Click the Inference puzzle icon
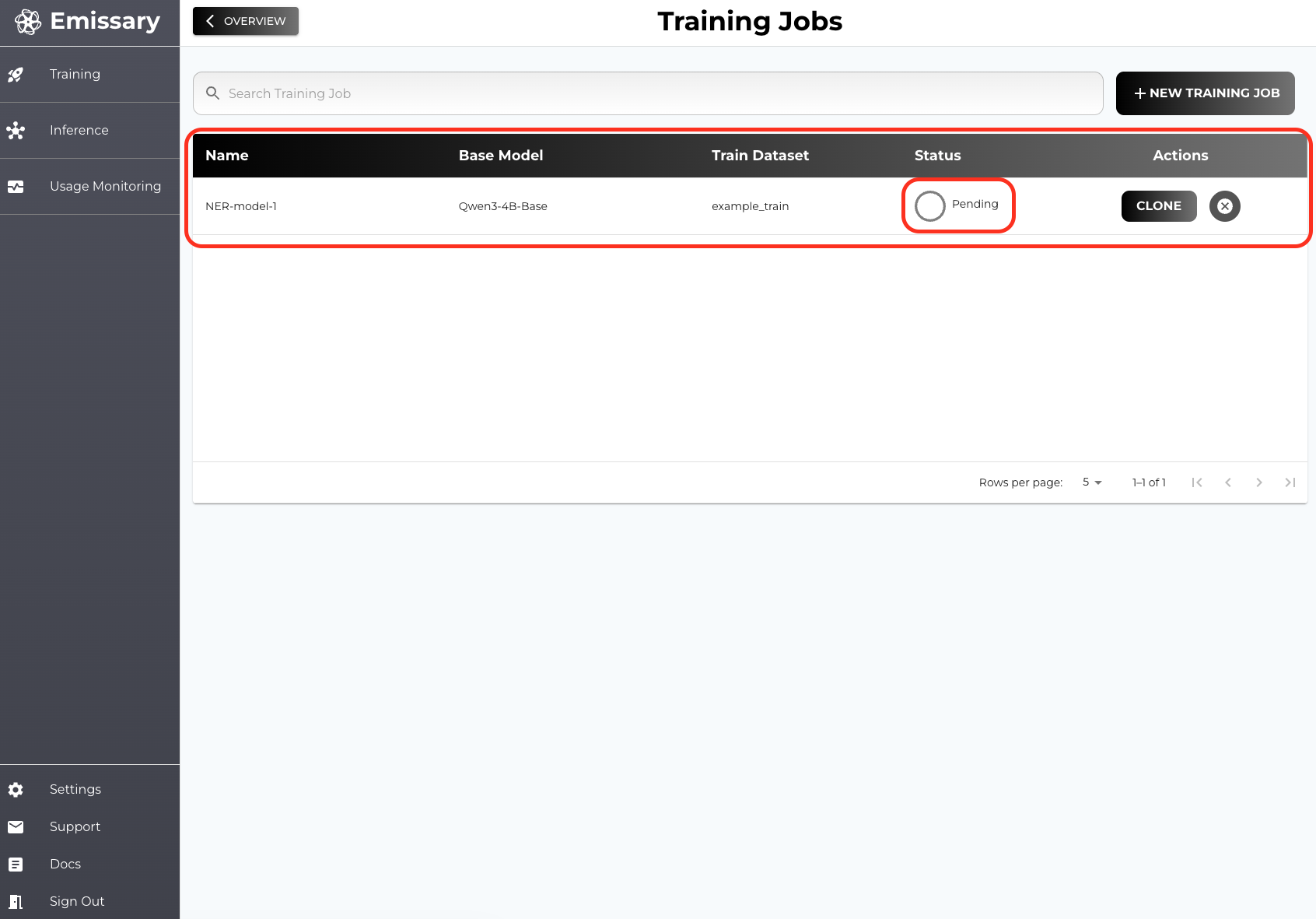This screenshot has width=1316, height=919. pos(16,131)
